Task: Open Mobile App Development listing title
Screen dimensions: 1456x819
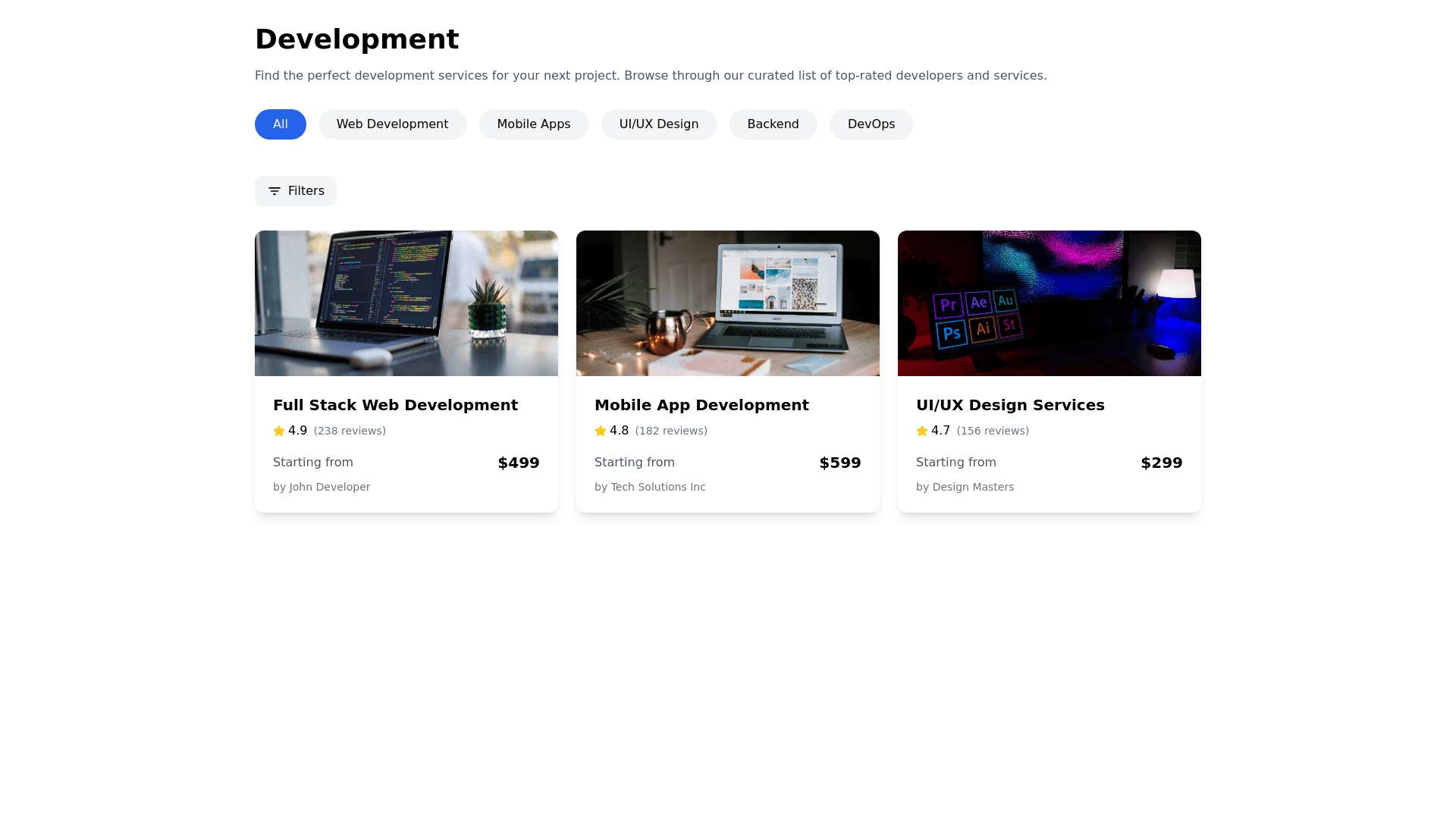Action: (701, 405)
